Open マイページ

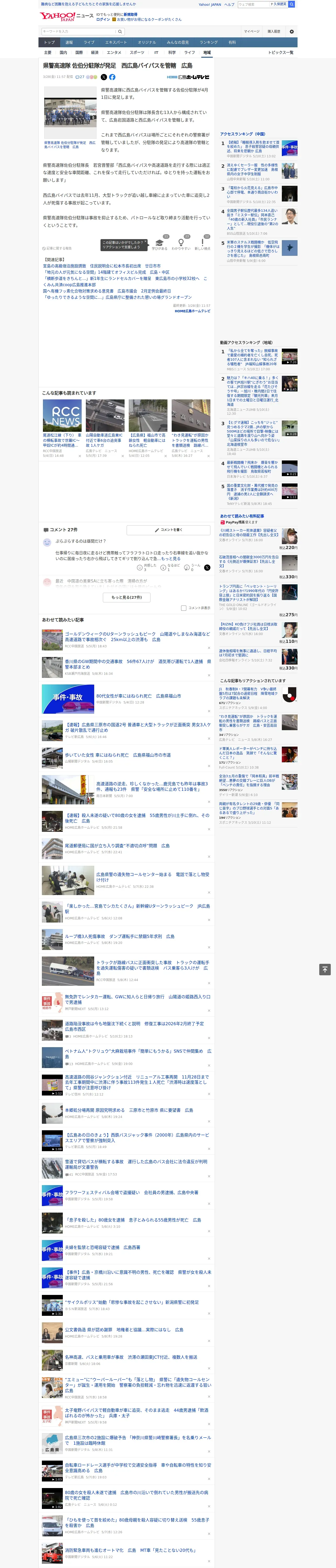[251, 32]
